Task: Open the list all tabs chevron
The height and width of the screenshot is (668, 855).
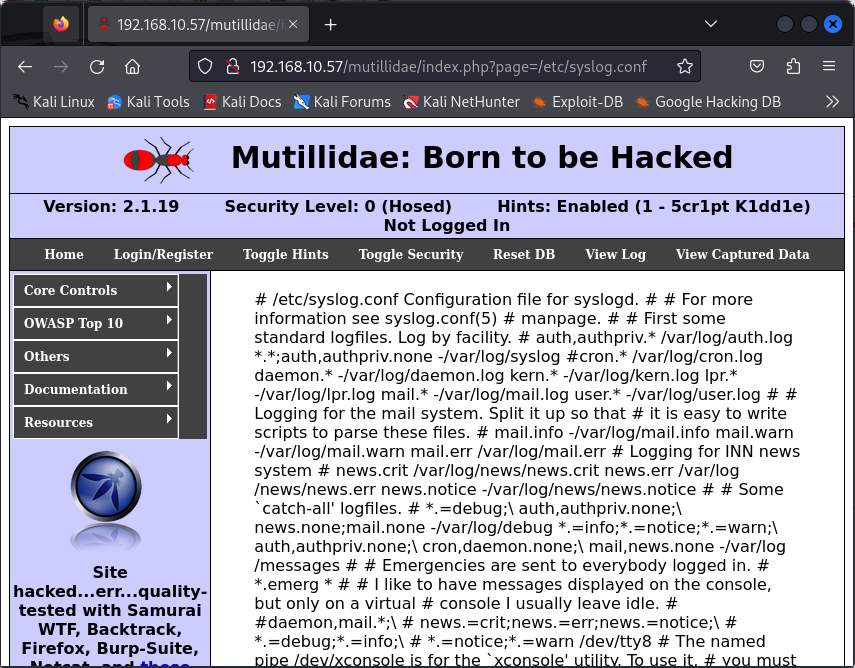Action: click(x=711, y=24)
